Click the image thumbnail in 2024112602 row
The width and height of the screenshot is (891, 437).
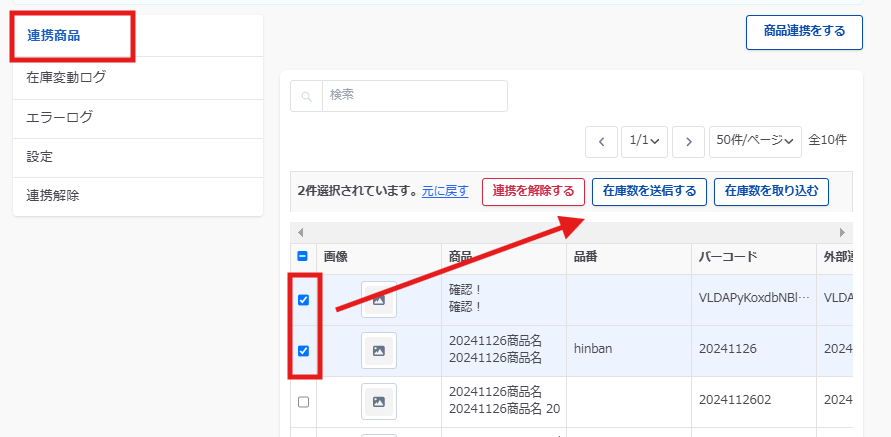tap(379, 402)
